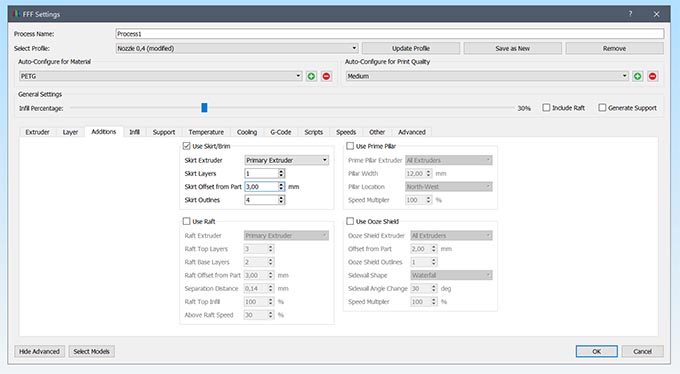Click the Prime Pillar Speed Multiplier field

coord(415,200)
